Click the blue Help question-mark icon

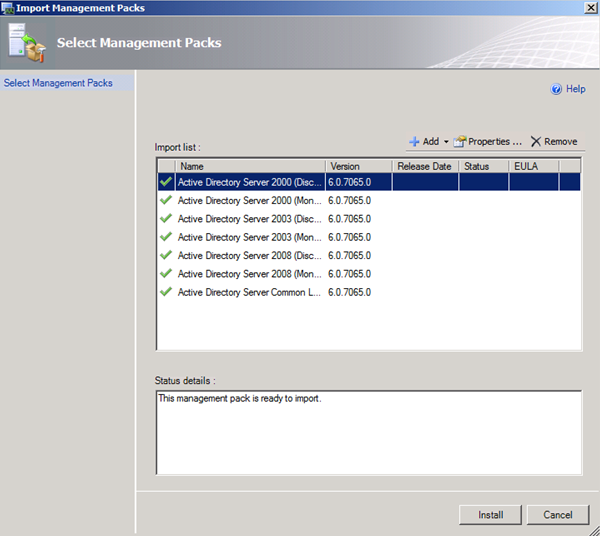pyautogui.click(x=556, y=89)
